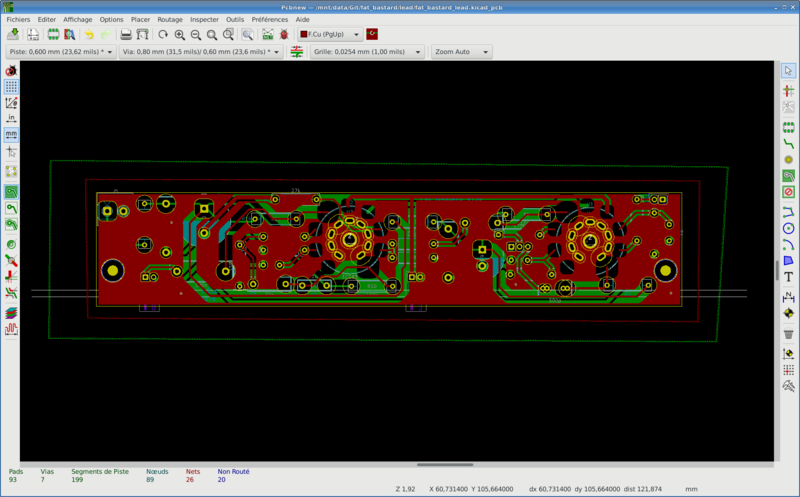
Task: Select Add via tool
Action: (x=788, y=160)
